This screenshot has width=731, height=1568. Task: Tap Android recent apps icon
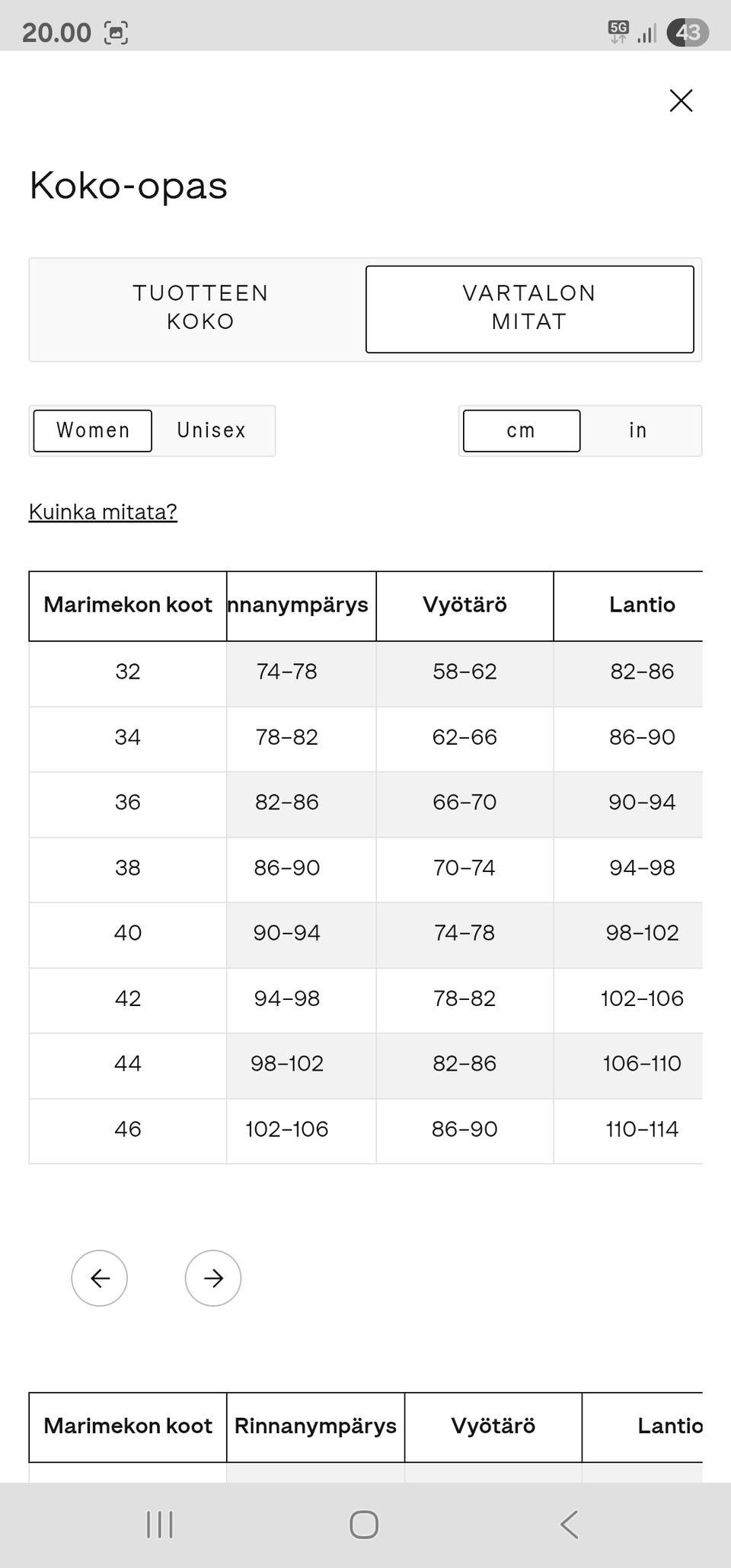point(160,1525)
